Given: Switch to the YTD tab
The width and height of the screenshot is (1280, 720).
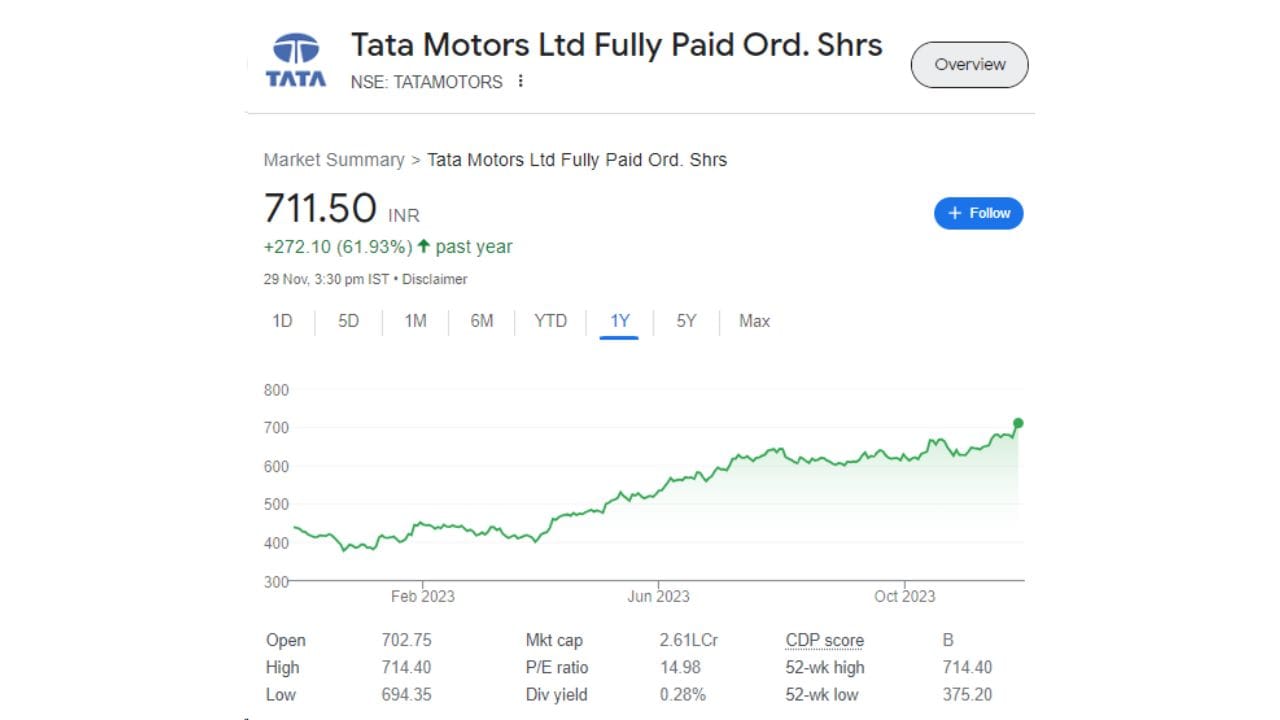Looking at the screenshot, I should coord(550,321).
